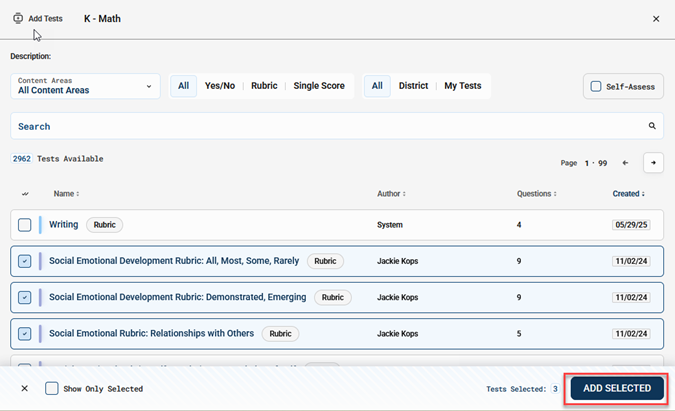Uncheck Social Emotional Rubric: Relationships with Others
675x411 pixels.
(x=25, y=334)
